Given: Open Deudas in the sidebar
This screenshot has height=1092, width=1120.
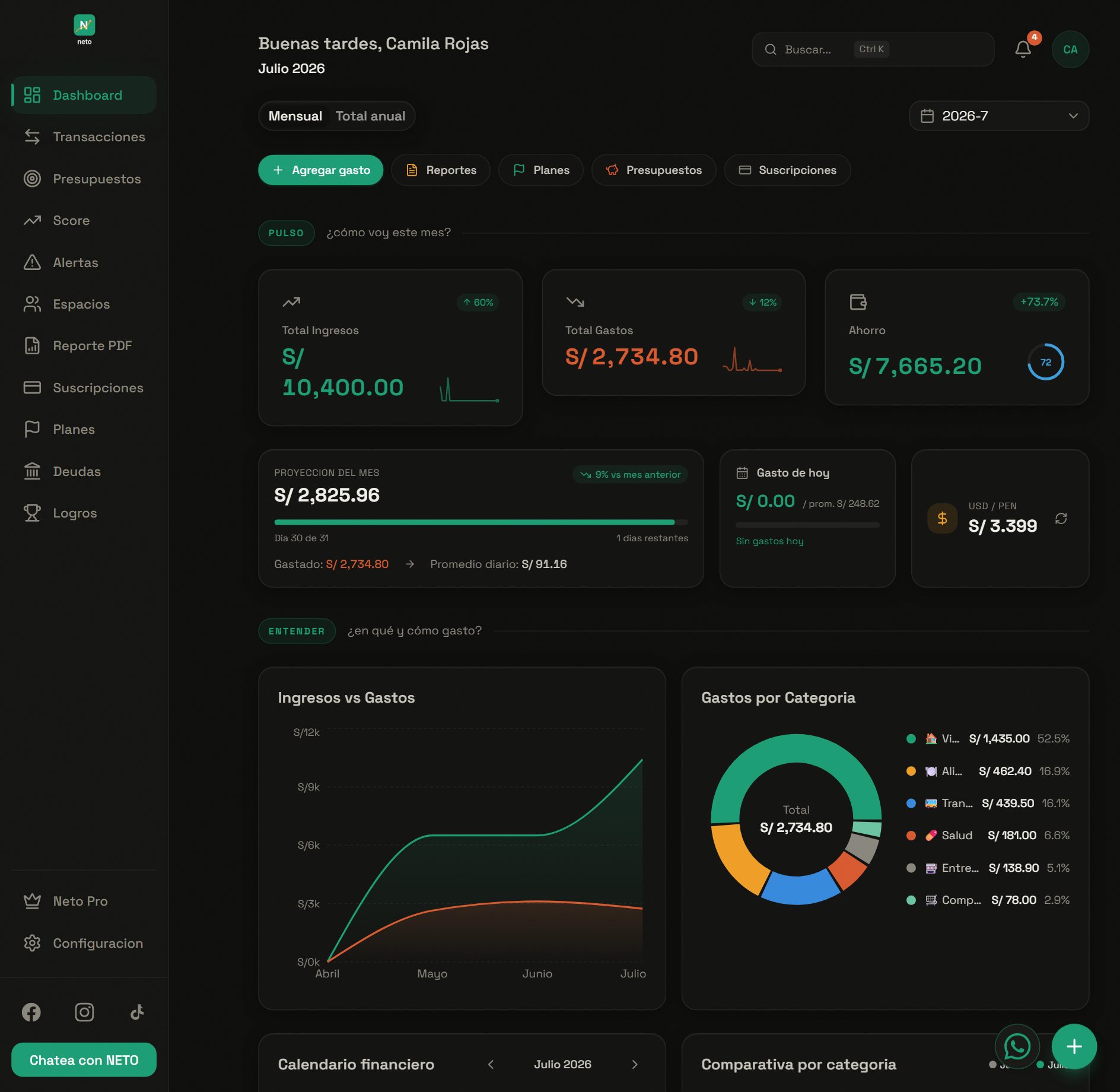Looking at the screenshot, I should point(84,471).
